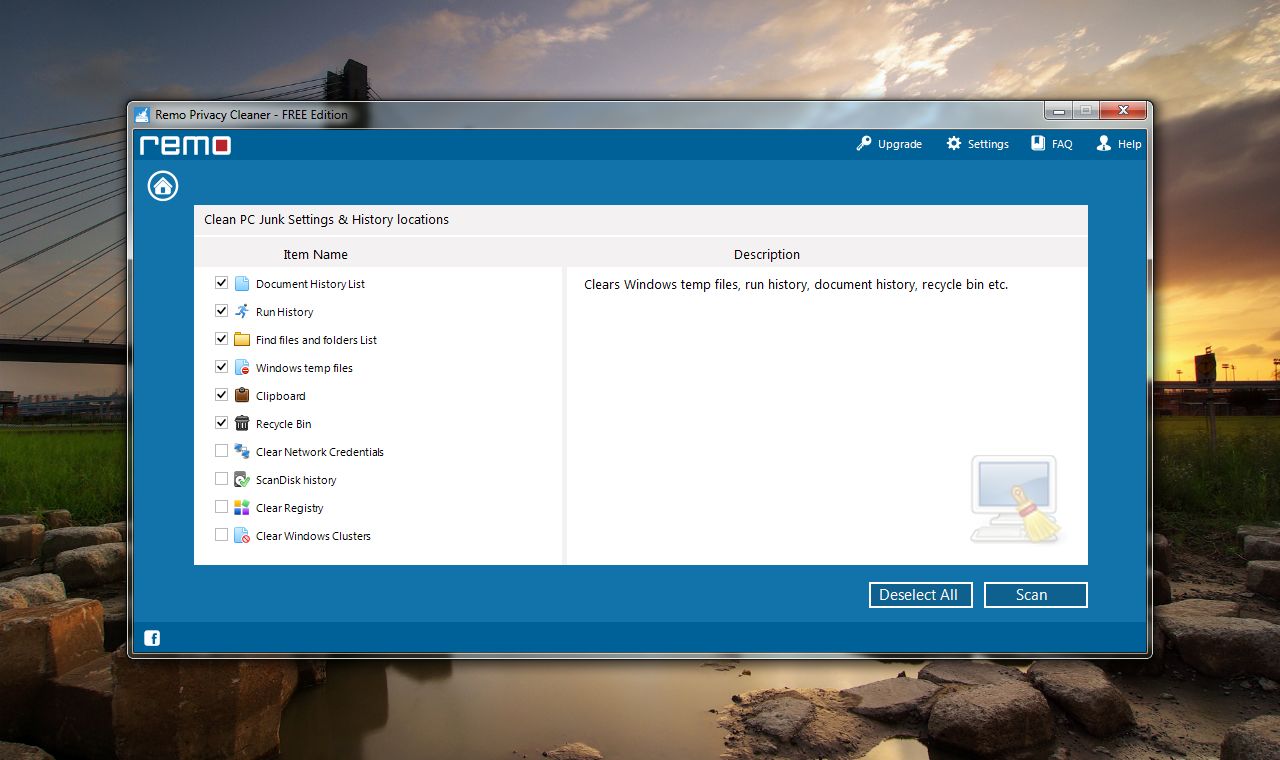Select Clear Registry label
Viewport: 1280px width, 760px height.
click(x=289, y=508)
